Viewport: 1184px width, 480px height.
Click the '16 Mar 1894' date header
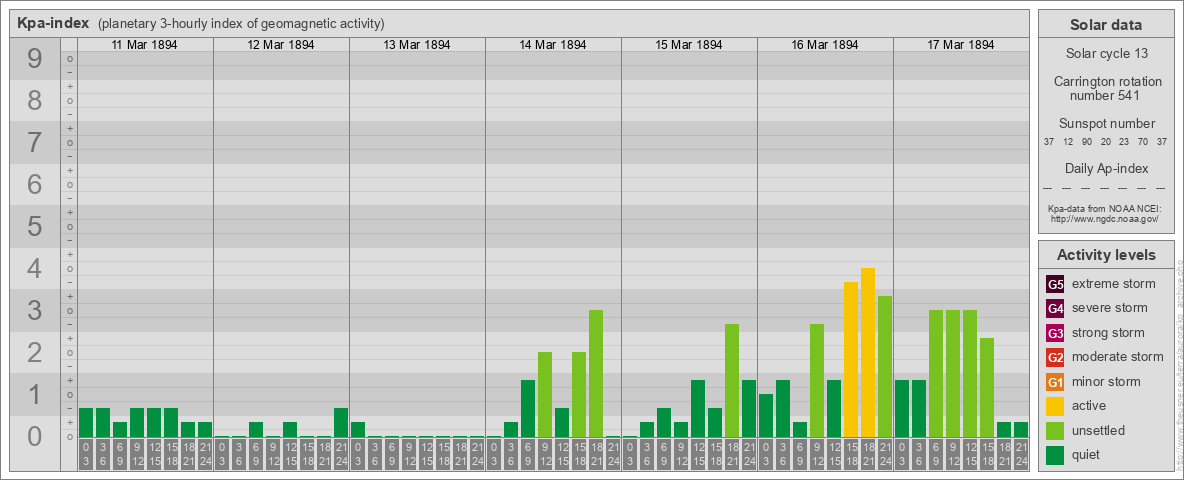point(825,45)
